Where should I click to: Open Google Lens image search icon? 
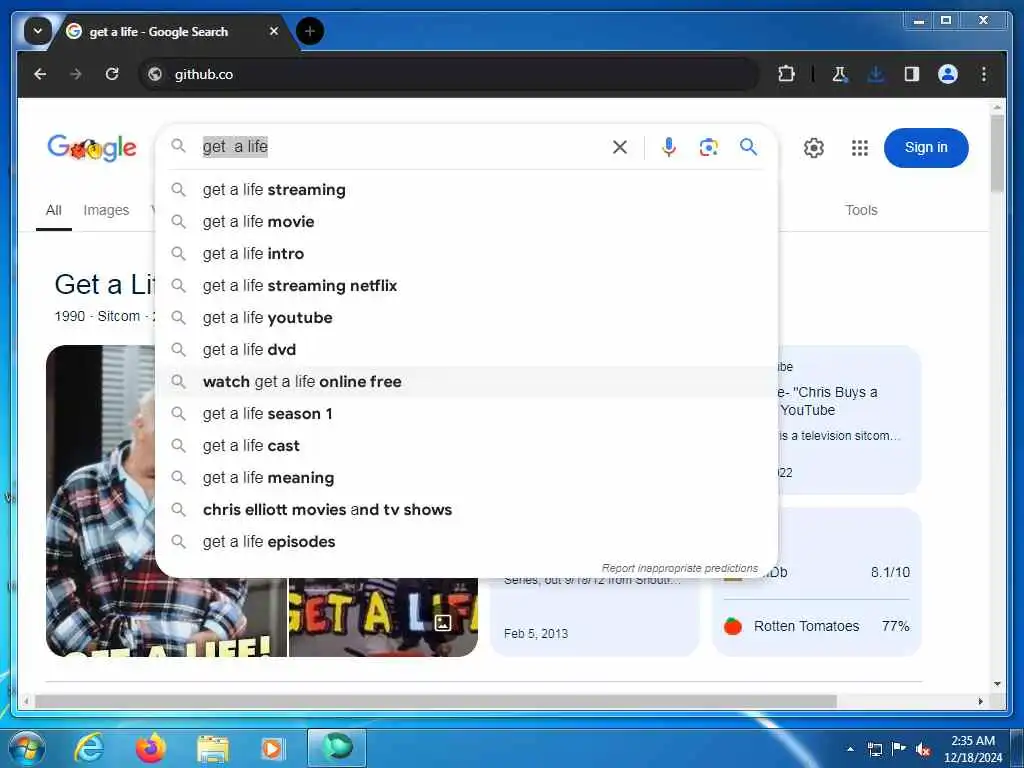709,148
